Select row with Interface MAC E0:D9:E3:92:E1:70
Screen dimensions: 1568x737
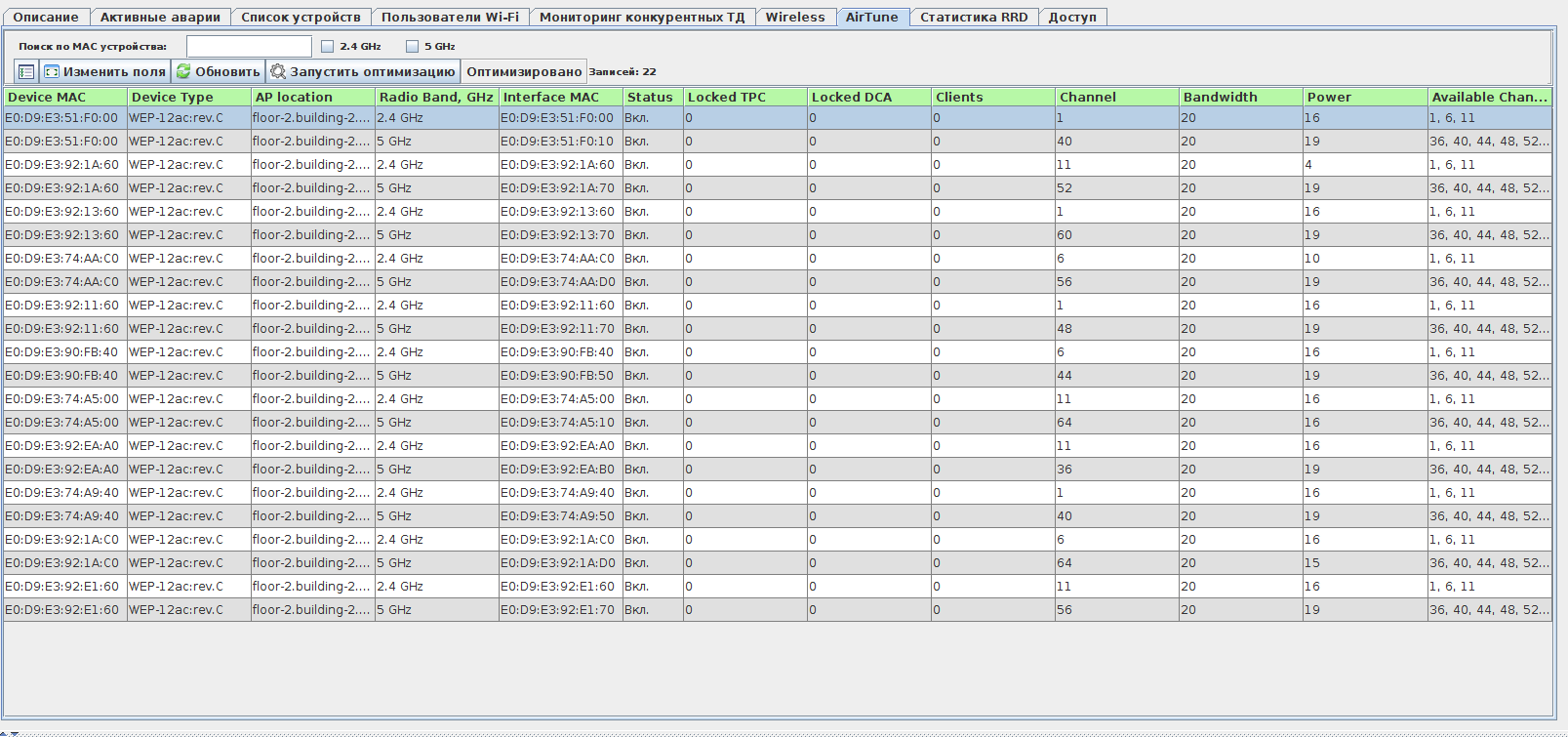click(x=559, y=610)
